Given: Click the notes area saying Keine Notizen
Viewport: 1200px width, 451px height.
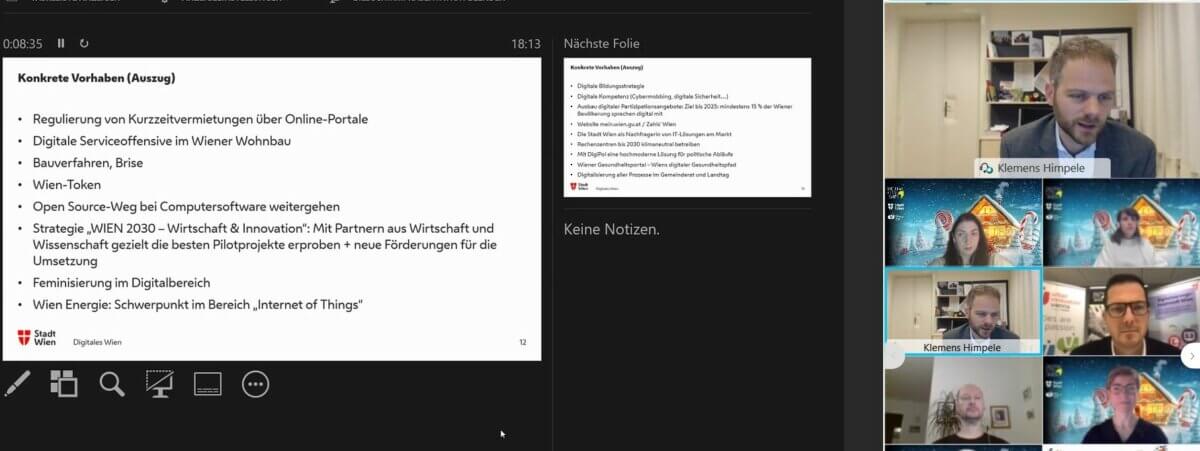Looking at the screenshot, I should (611, 230).
